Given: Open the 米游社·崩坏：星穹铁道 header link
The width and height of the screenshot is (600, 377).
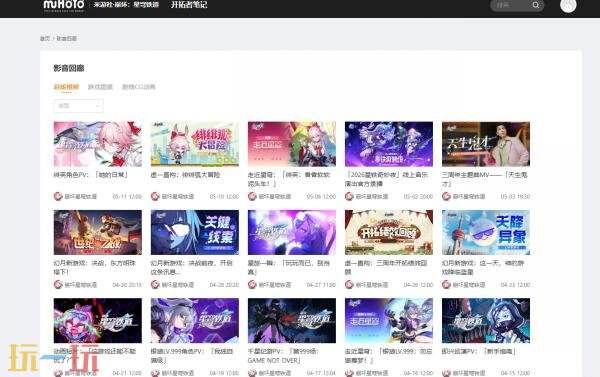Looking at the screenshot, I should tap(126, 5).
